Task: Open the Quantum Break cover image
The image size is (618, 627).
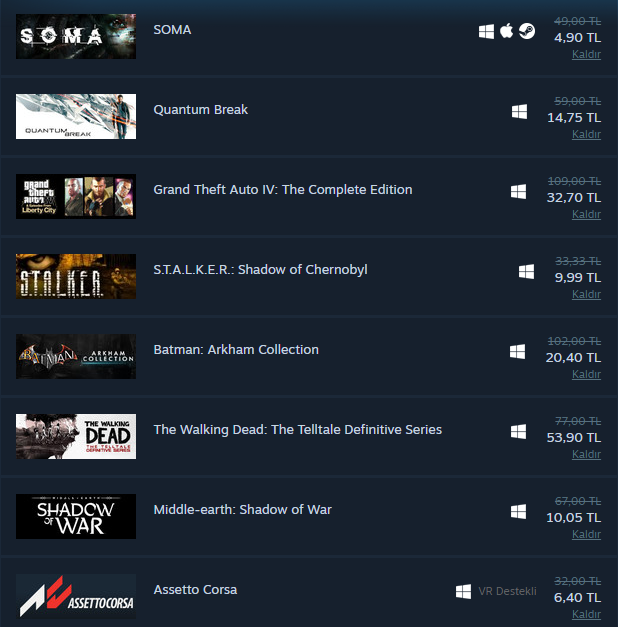Action: (x=76, y=116)
